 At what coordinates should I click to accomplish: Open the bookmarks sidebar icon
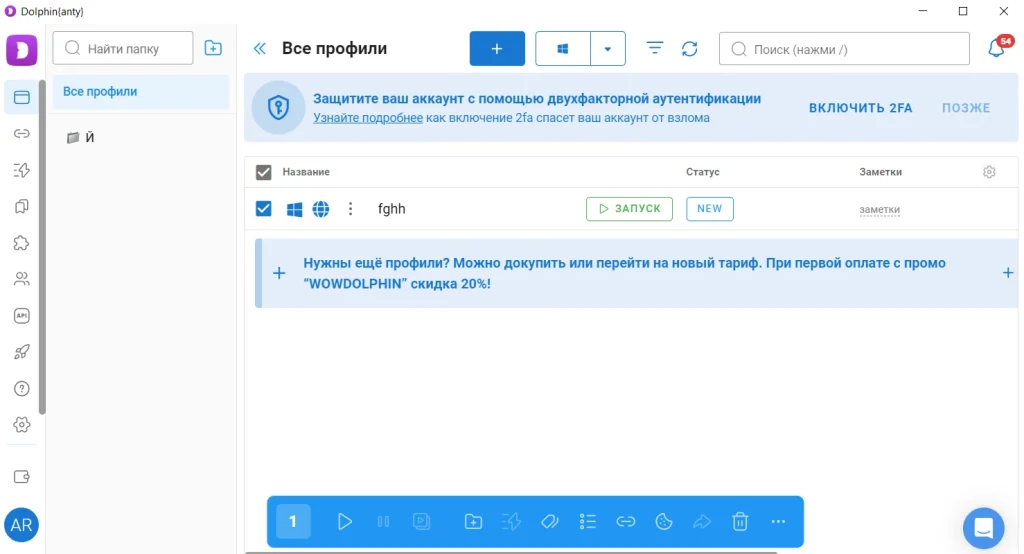(22, 206)
